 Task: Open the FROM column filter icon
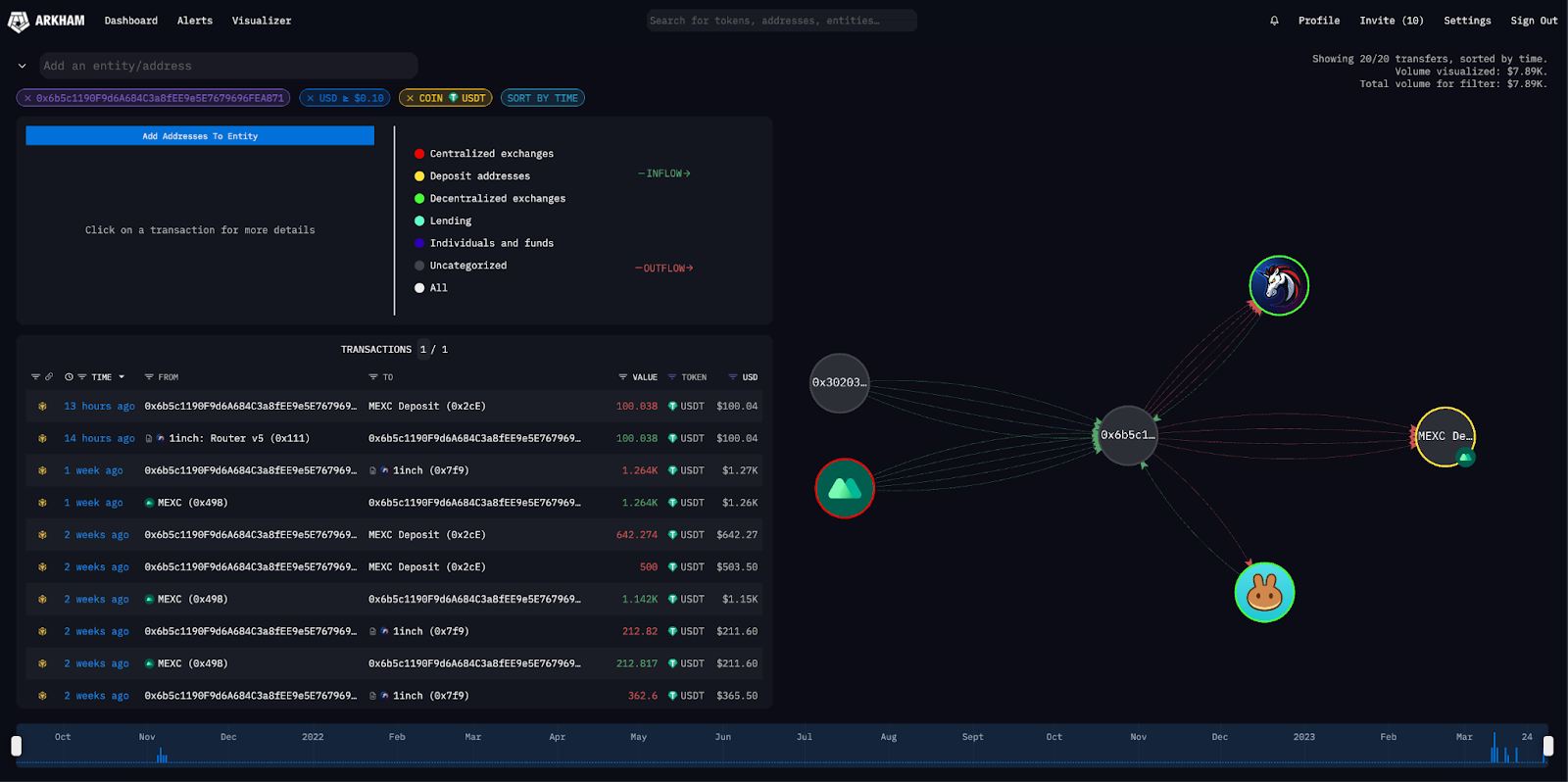pos(149,377)
